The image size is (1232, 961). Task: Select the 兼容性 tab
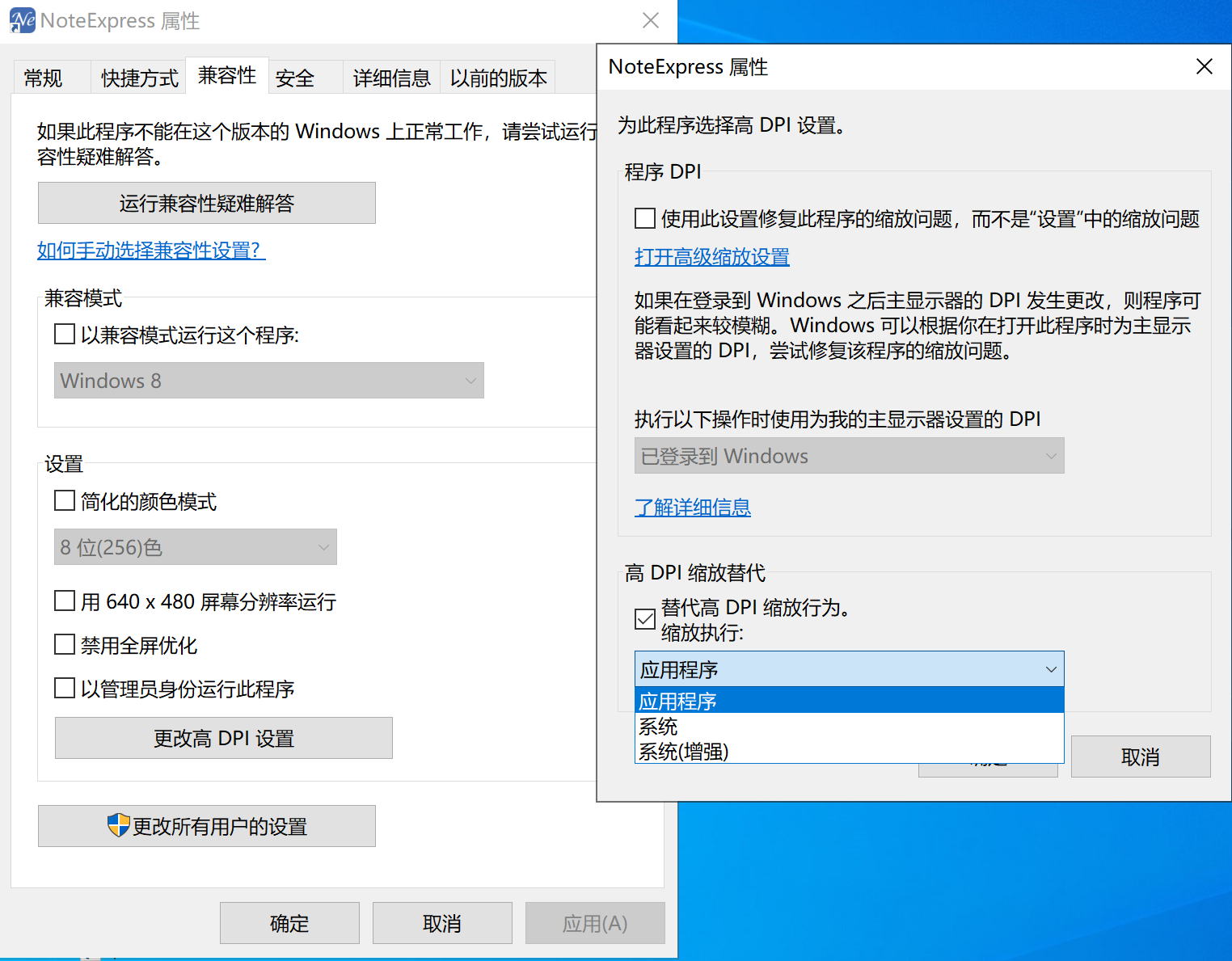coord(227,75)
